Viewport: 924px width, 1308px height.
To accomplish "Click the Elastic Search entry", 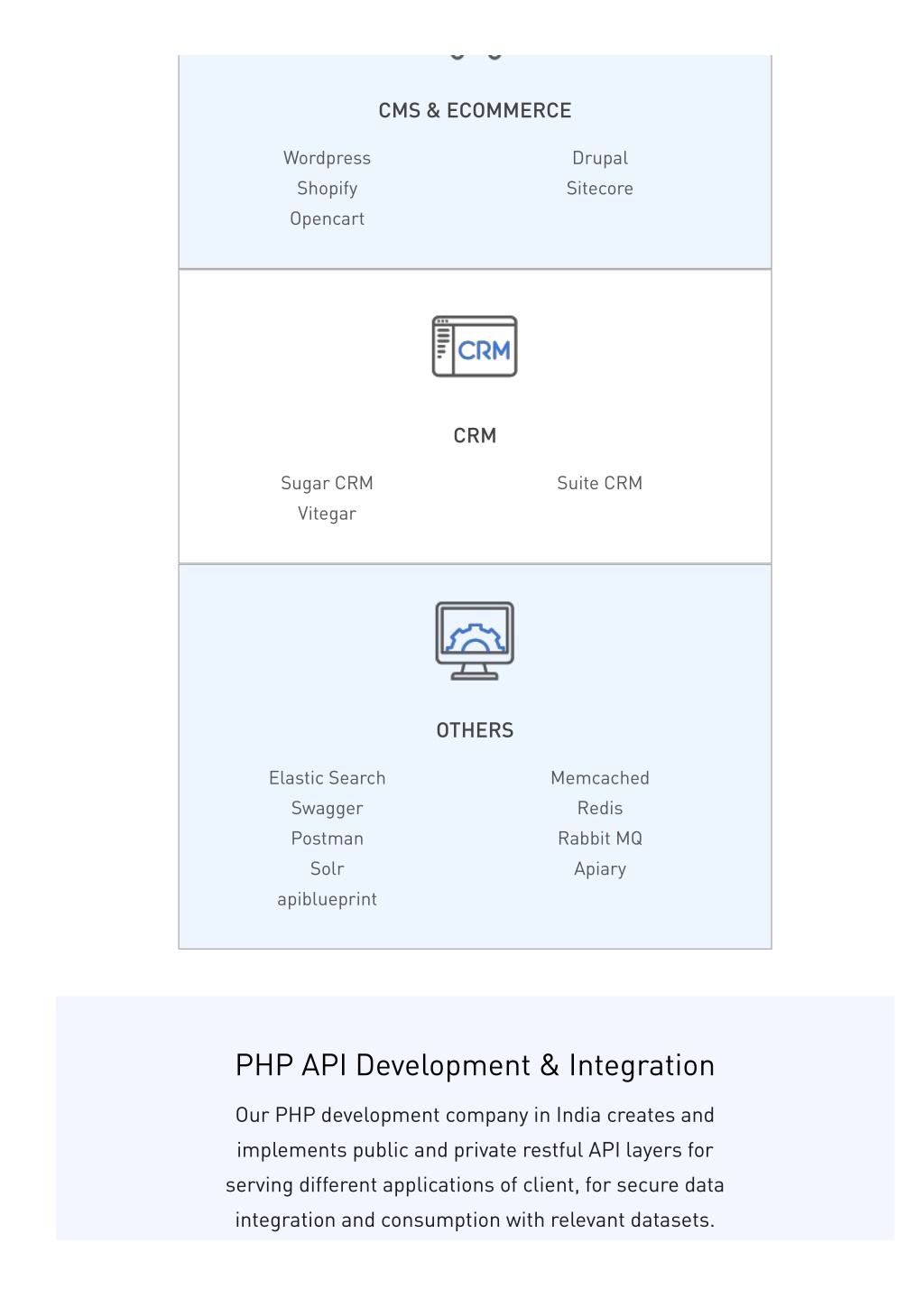I will [x=327, y=778].
